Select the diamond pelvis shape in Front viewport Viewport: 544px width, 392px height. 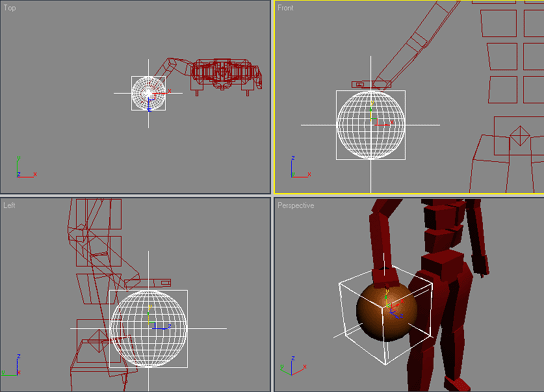(520, 136)
